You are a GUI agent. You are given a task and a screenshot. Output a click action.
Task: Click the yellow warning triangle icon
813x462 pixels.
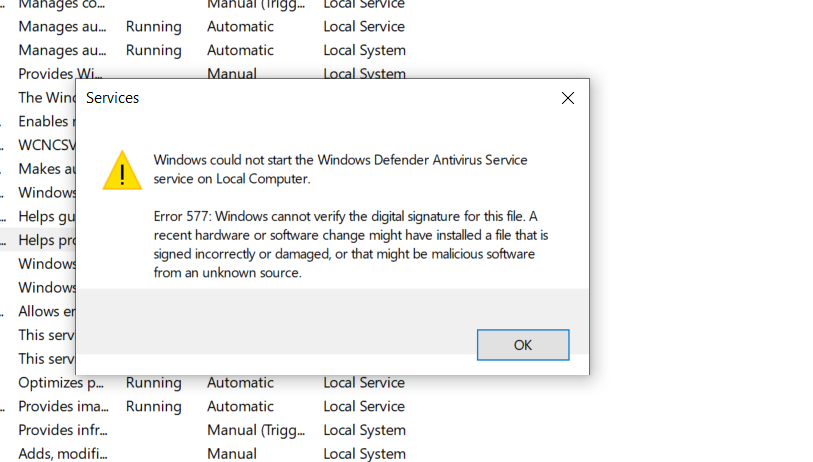tap(122, 171)
